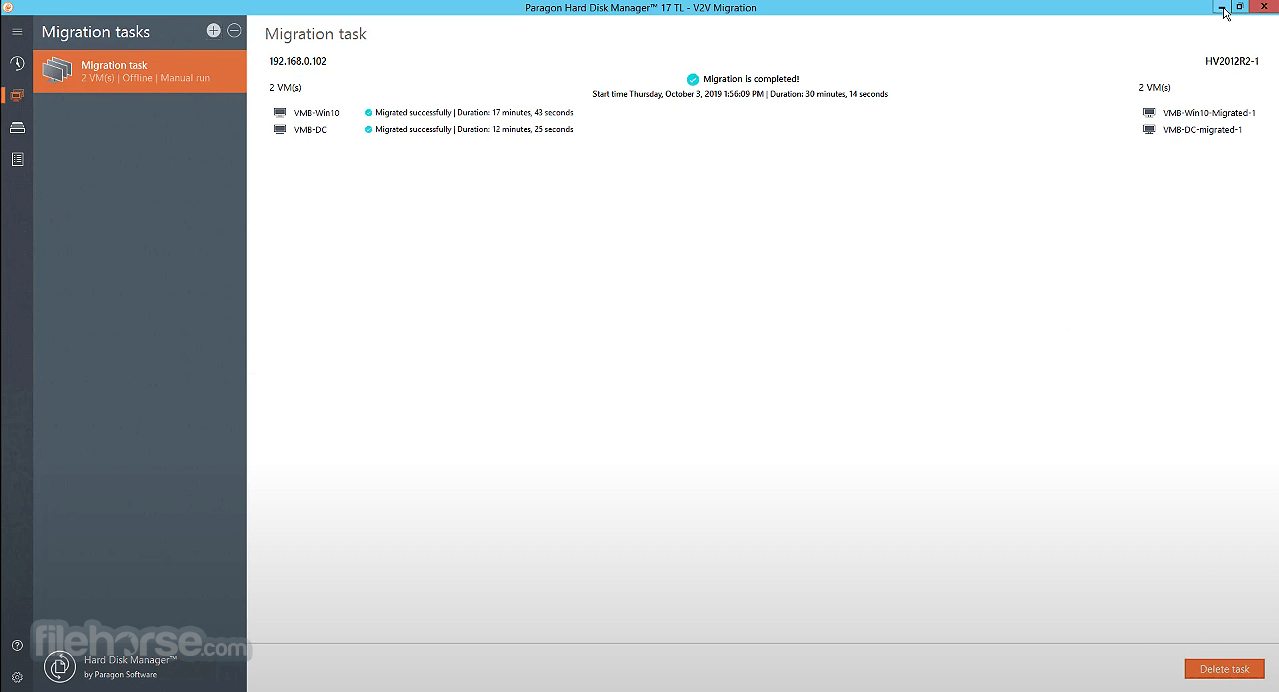
Task: Click the VMB-Win10 source VM icon
Action: [x=280, y=113]
